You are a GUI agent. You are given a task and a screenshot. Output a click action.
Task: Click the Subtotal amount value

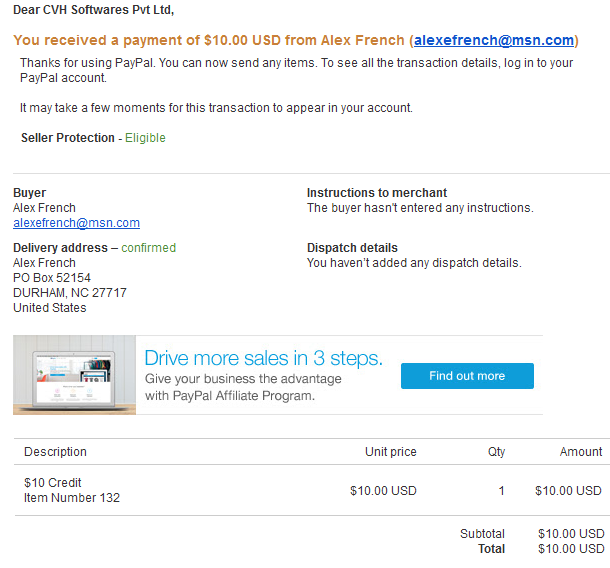570,534
